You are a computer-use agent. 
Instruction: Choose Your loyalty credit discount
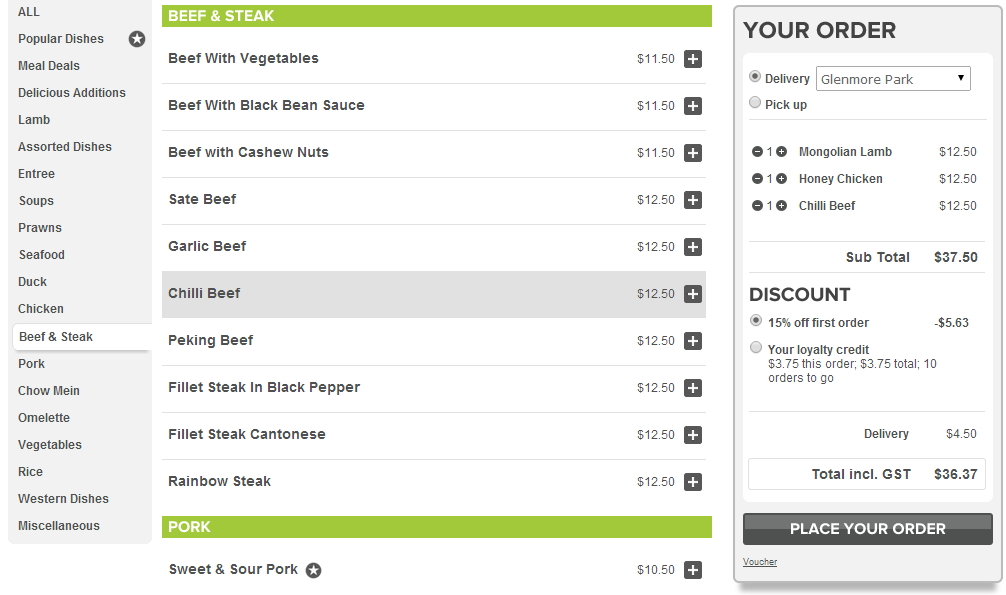756,348
